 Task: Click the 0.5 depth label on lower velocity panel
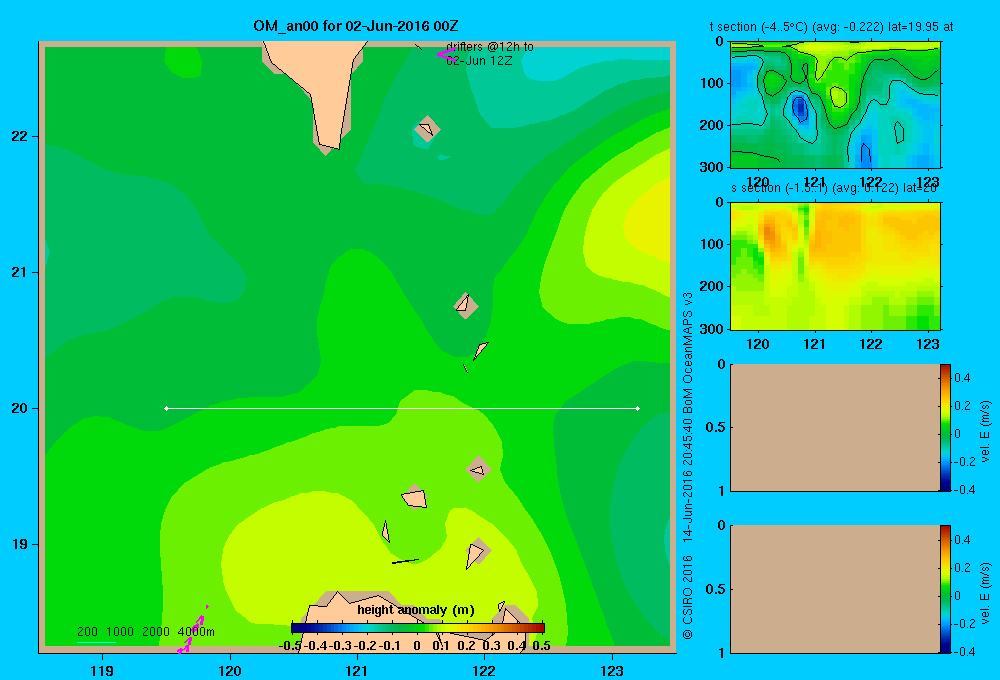(716, 589)
